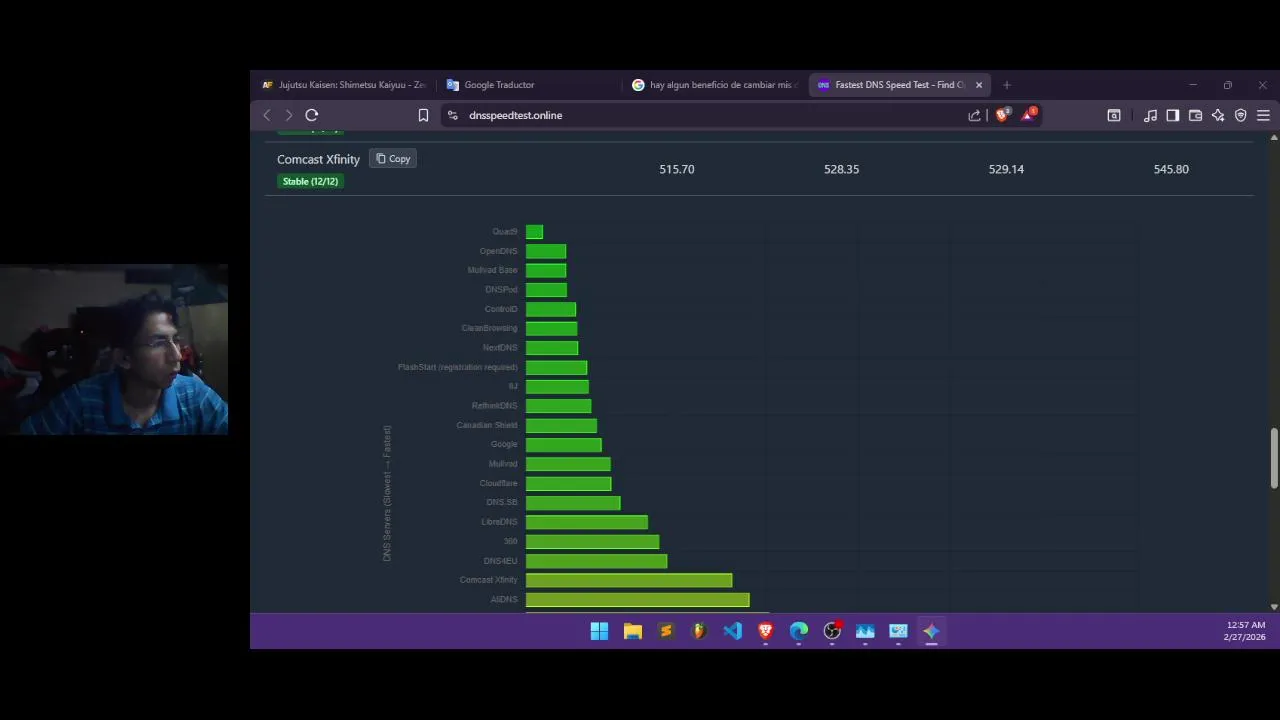Close the Fastest DNS Speed Test tab
The image size is (1280, 720).
[x=979, y=85]
